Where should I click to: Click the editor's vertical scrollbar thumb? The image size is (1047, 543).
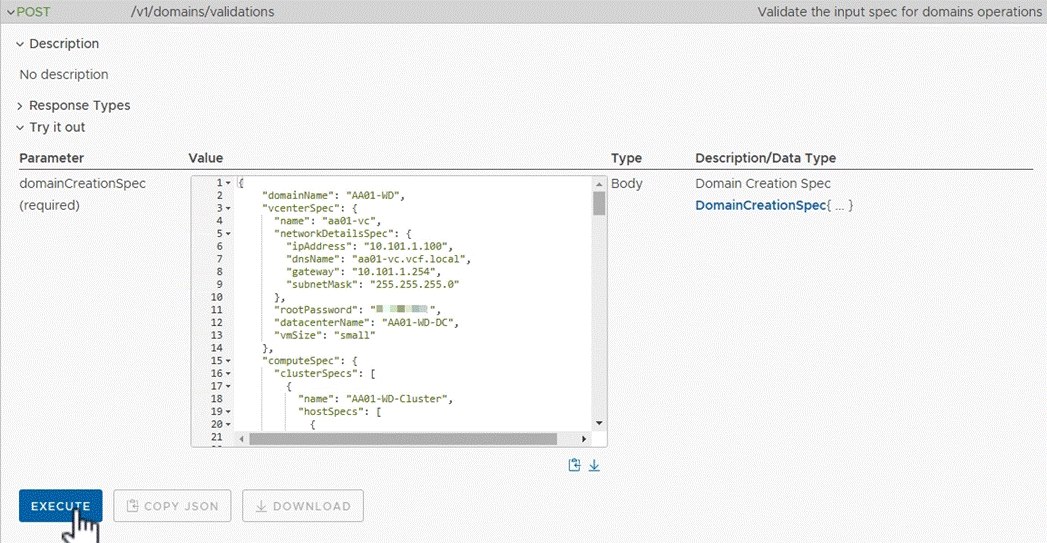(599, 204)
